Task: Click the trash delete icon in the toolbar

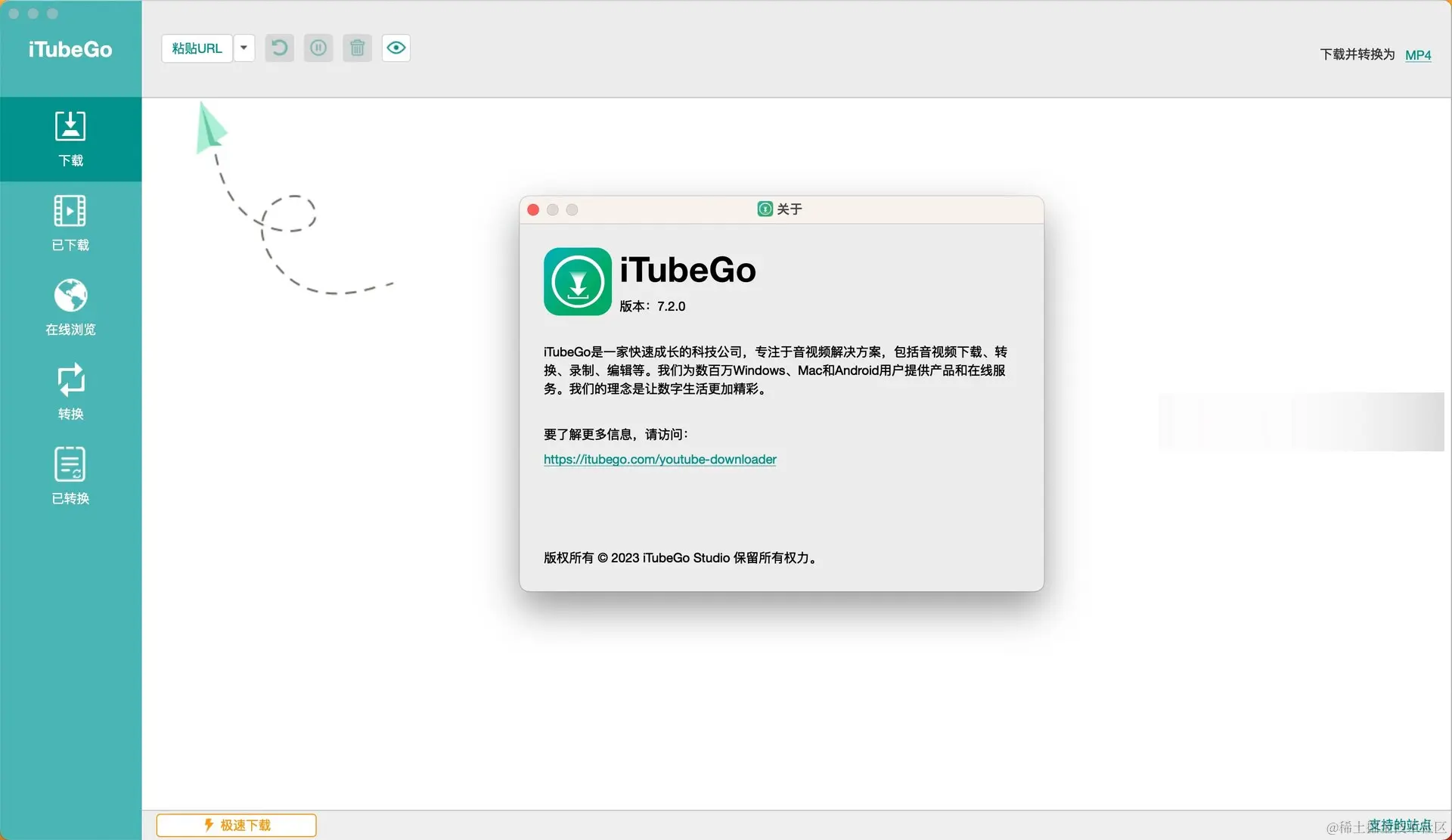Action: pyautogui.click(x=357, y=48)
